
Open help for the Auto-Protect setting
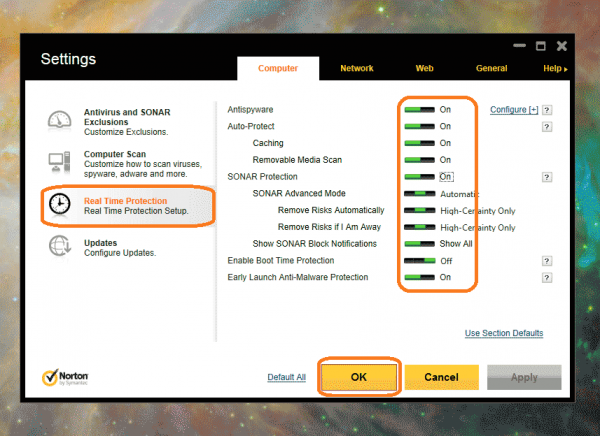click(547, 127)
